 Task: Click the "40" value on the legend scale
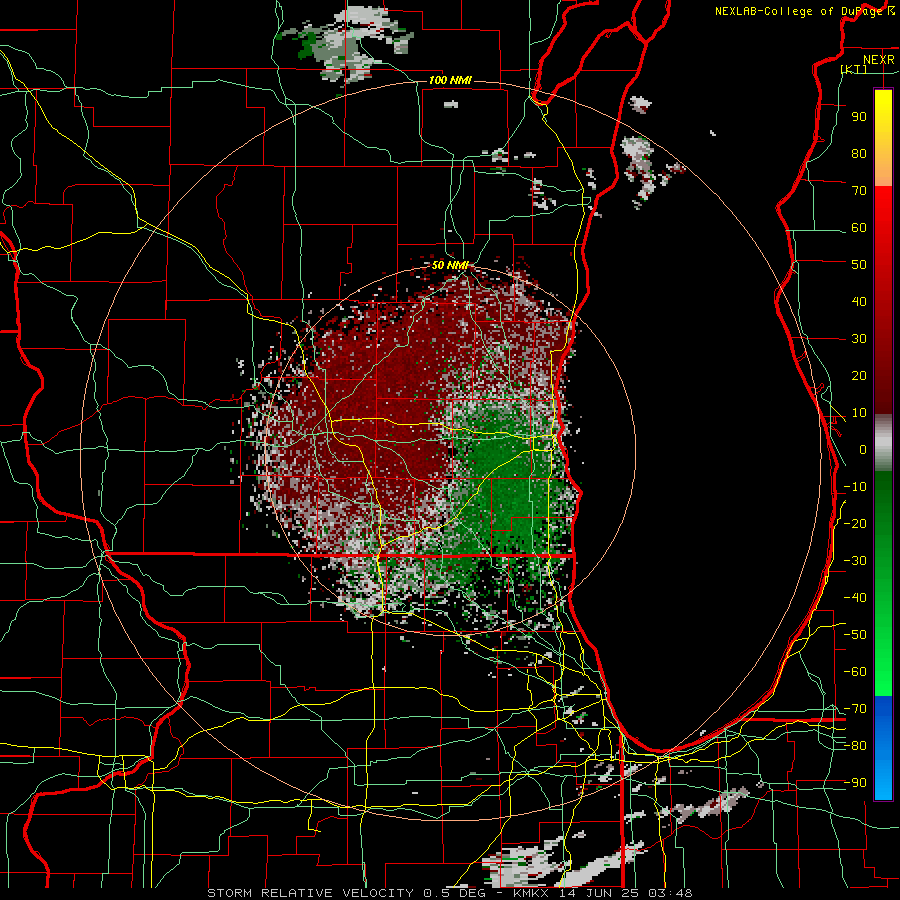pos(859,302)
